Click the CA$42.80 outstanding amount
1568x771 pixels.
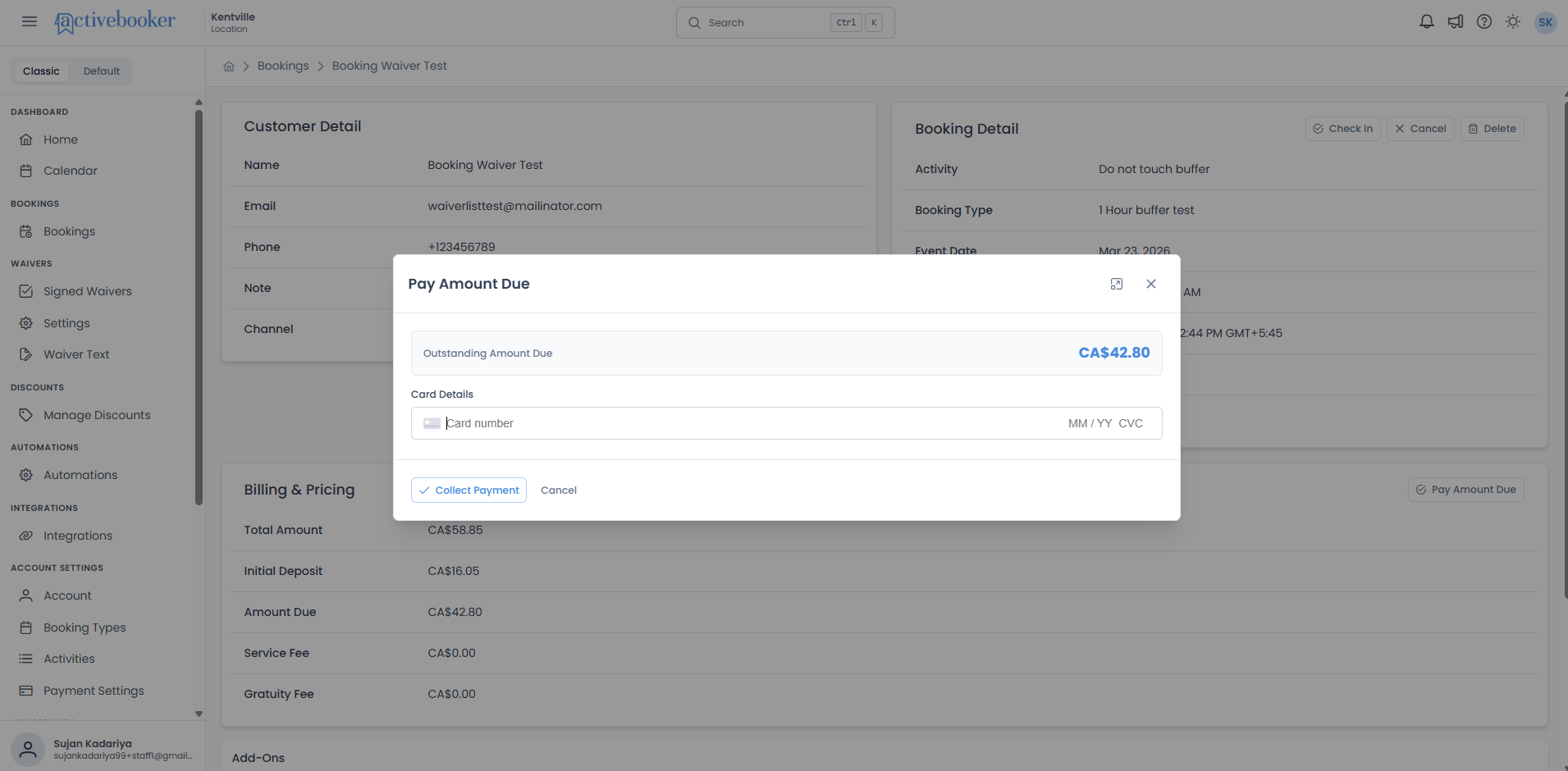[x=1113, y=353]
